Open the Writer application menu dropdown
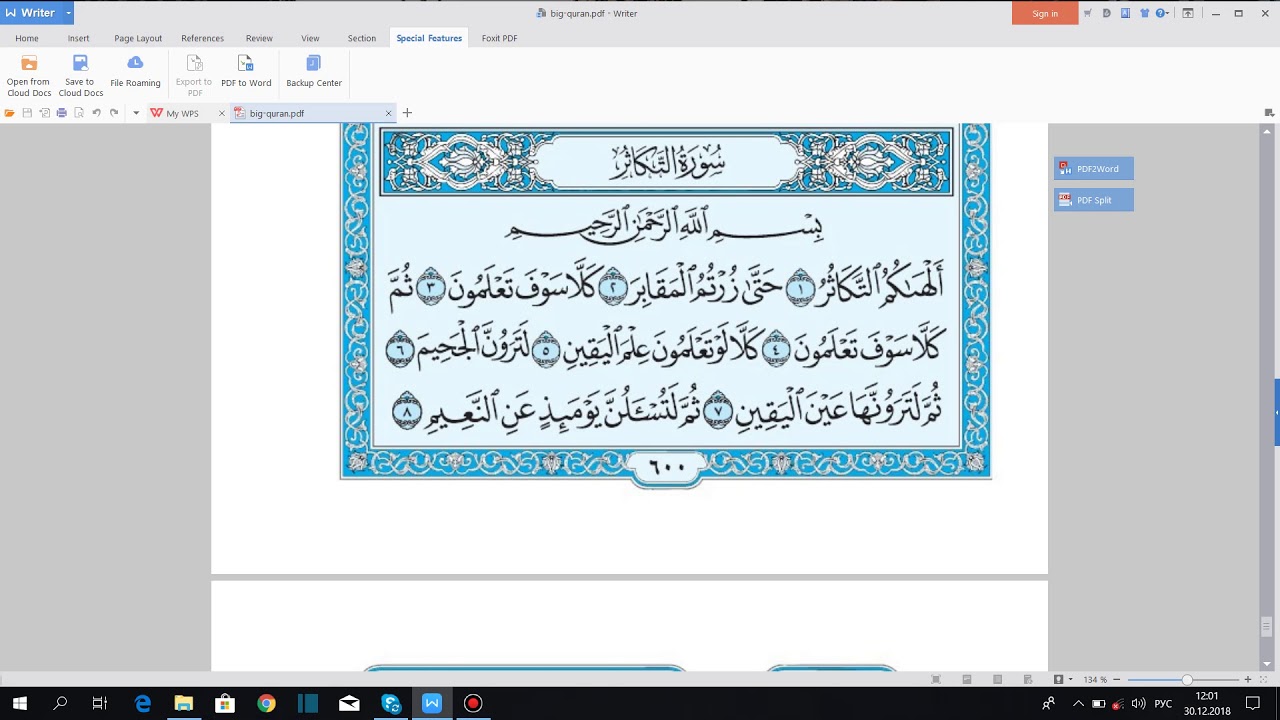Image resolution: width=1280 pixels, height=720 pixels. click(68, 13)
